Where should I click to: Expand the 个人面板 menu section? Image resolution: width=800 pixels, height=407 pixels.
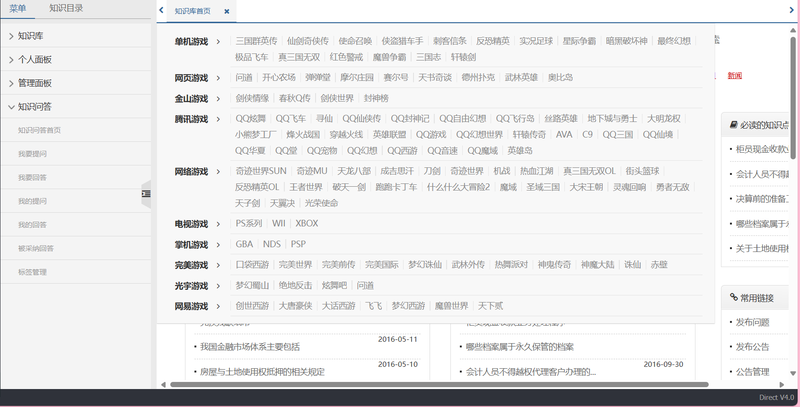click(76, 59)
